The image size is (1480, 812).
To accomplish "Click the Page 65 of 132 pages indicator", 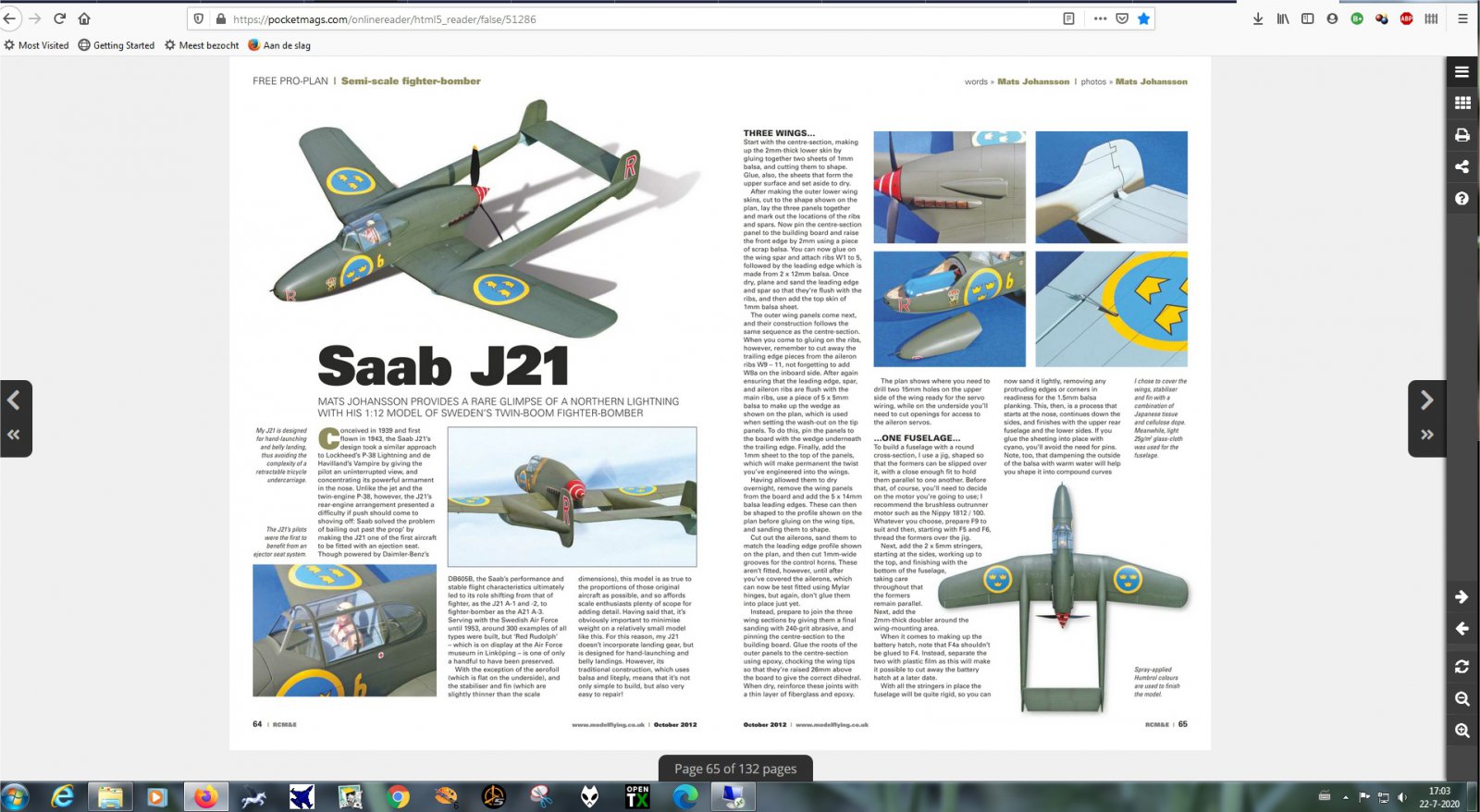I will [735, 769].
